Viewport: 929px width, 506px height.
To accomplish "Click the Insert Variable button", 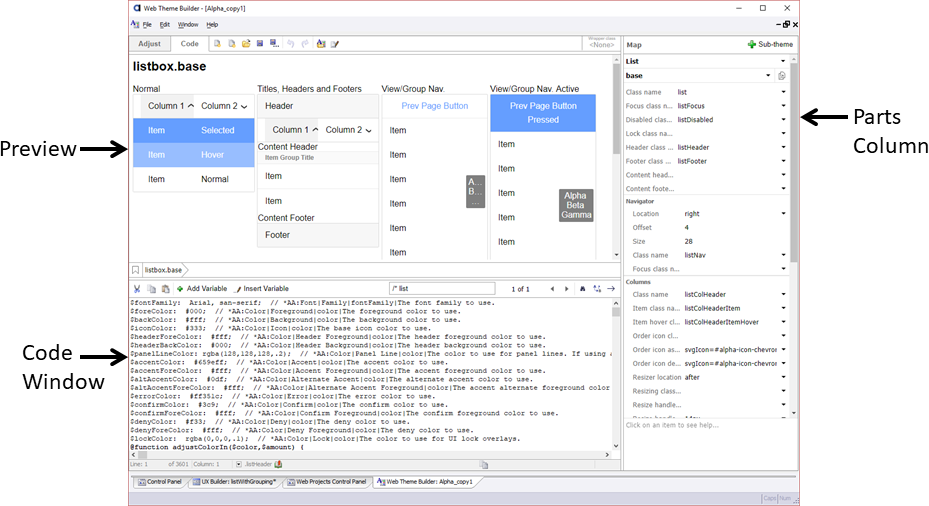I will [262, 289].
